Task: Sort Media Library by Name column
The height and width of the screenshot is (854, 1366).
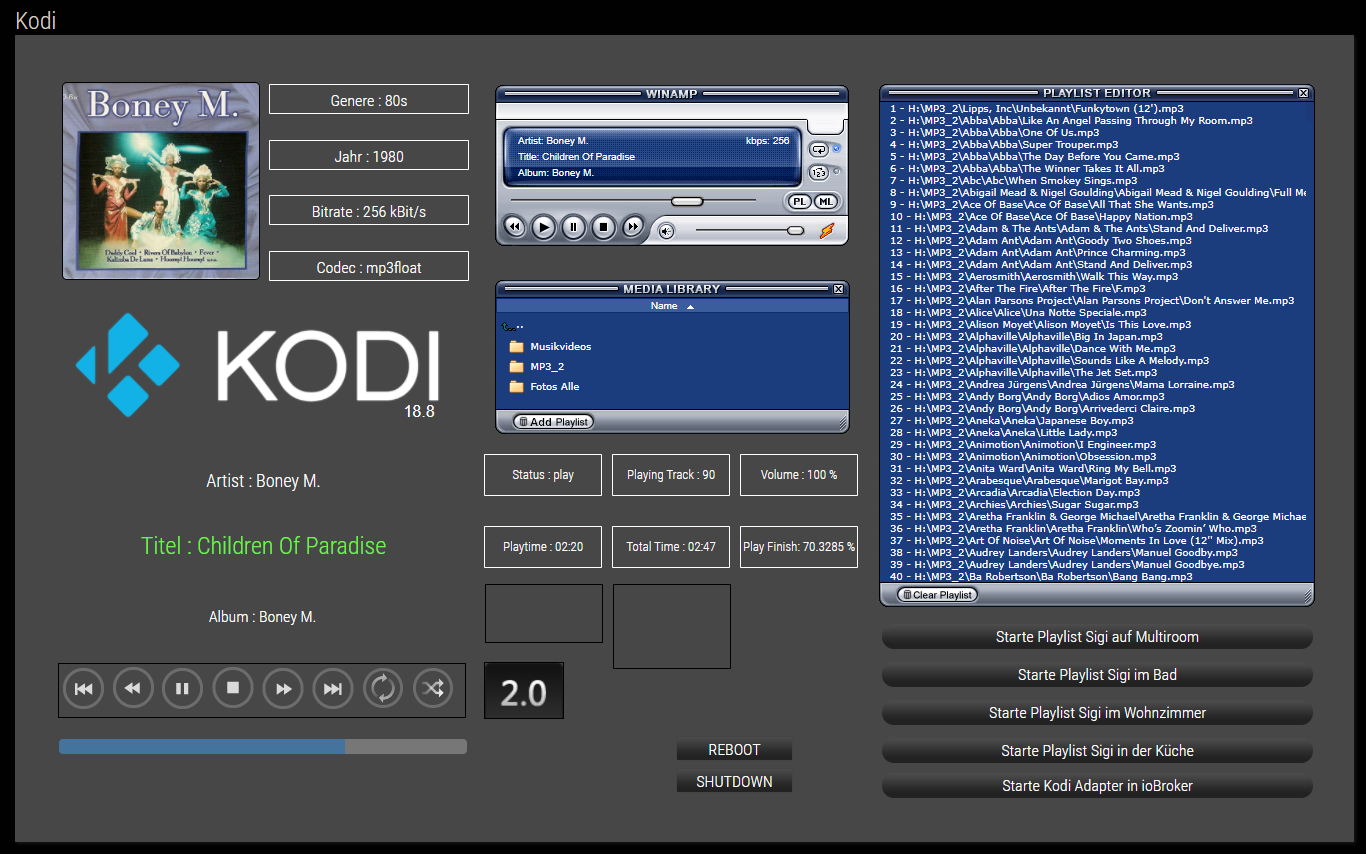Action: pyautogui.click(x=672, y=306)
